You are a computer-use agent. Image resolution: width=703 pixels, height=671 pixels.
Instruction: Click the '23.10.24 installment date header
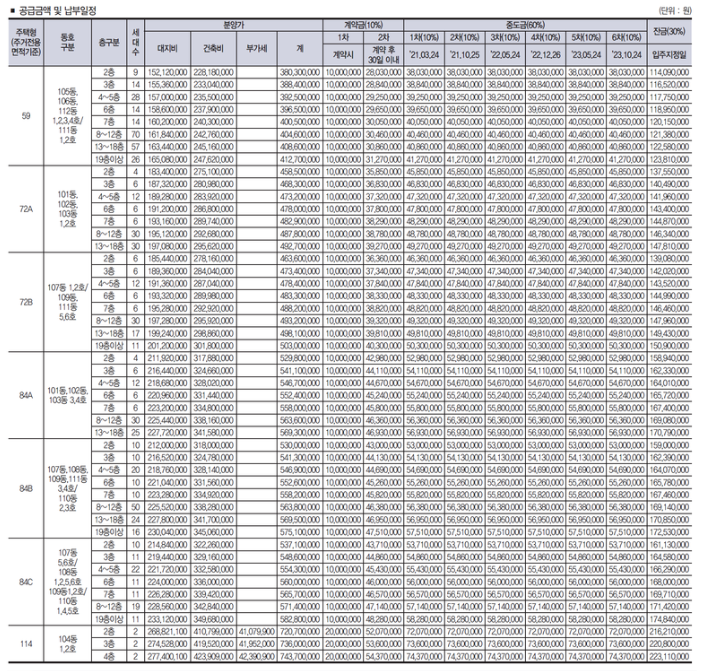[x=626, y=55]
